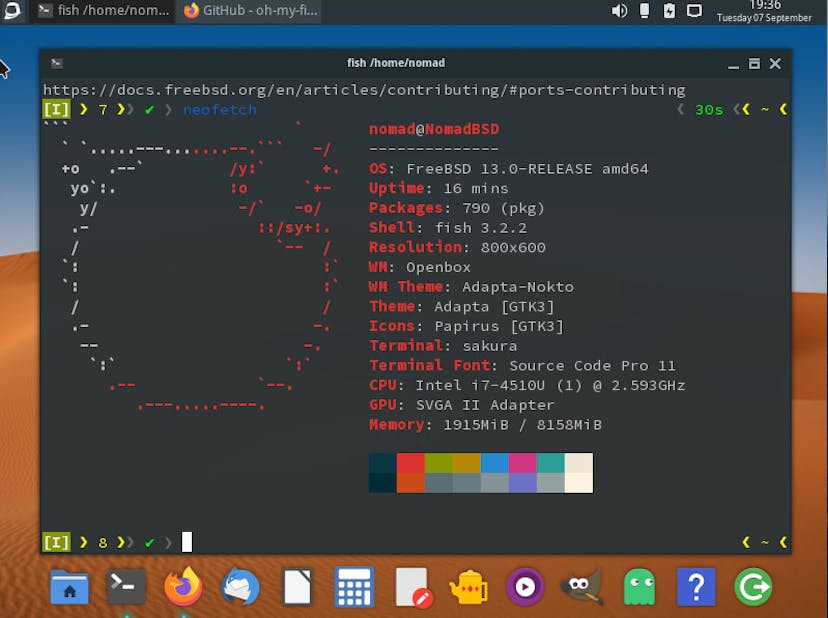Image resolution: width=828 pixels, height=618 pixels.
Task: Open the purple media player from the dock
Action: point(525,587)
